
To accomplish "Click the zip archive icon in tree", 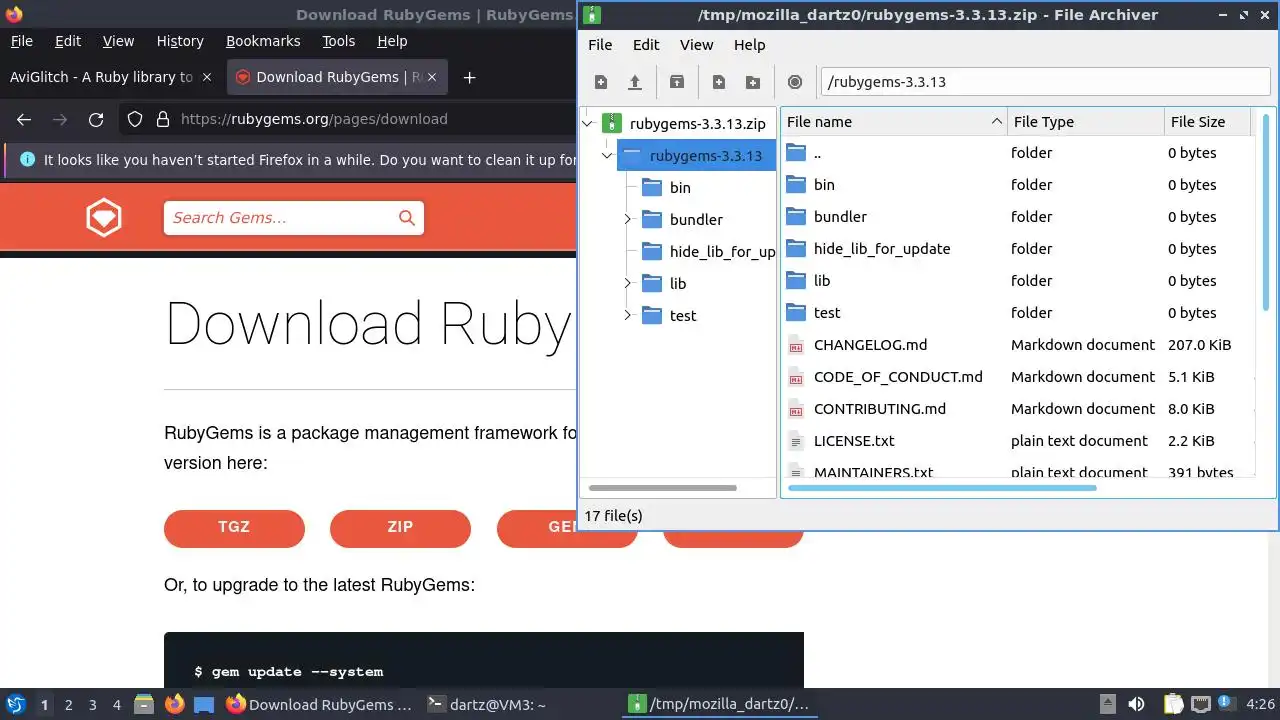I will tap(612, 124).
